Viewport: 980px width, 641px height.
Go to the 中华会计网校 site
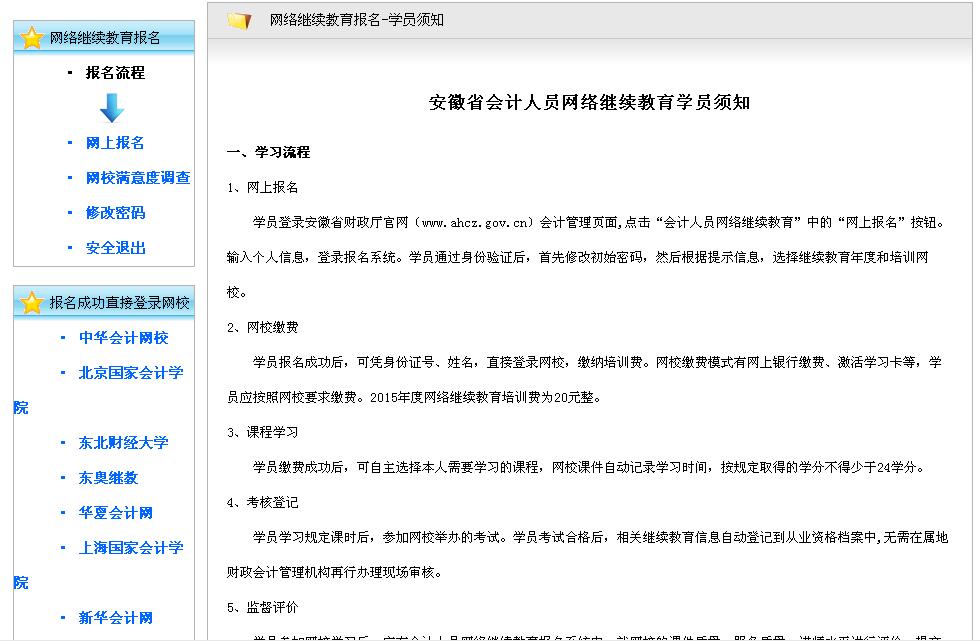(x=123, y=338)
